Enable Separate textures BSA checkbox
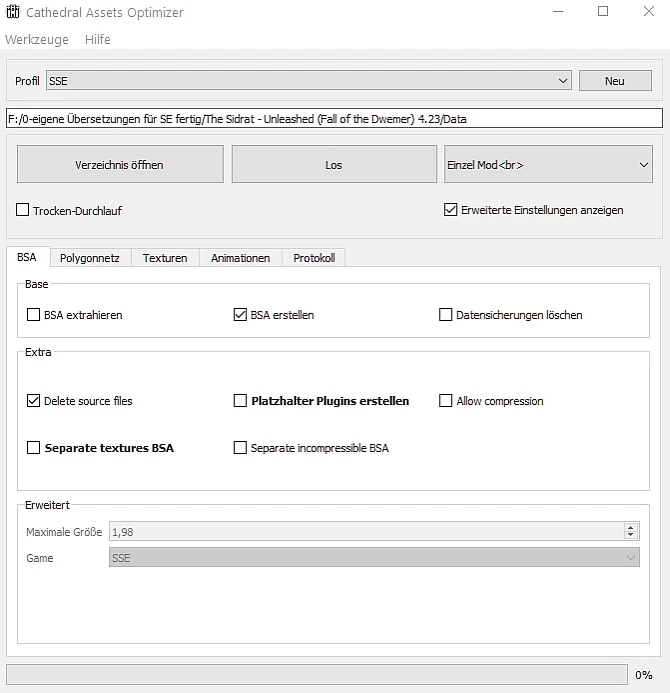Image resolution: width=670 pixels, height=693 pixels. pos(34,448)
